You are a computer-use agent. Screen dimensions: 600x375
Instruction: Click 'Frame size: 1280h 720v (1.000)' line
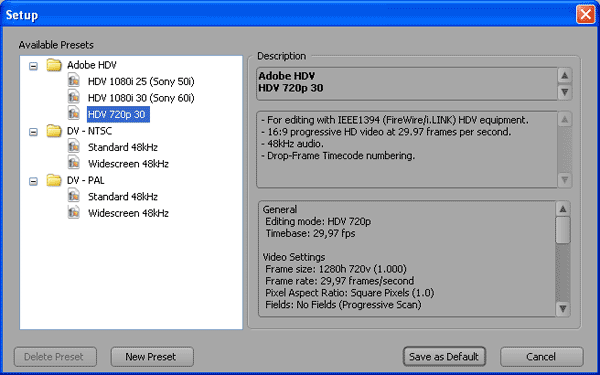point(336,269)
